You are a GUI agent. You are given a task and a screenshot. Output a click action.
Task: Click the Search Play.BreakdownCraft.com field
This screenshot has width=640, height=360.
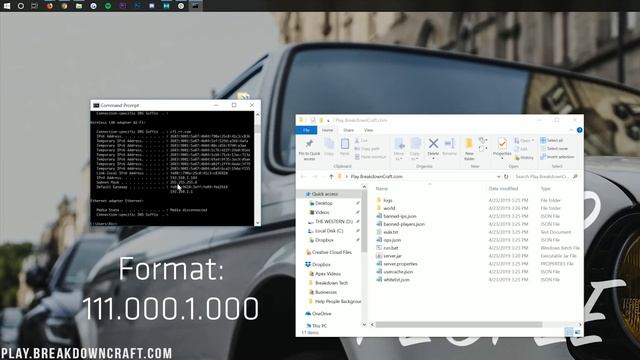click(x=546, y=177)
